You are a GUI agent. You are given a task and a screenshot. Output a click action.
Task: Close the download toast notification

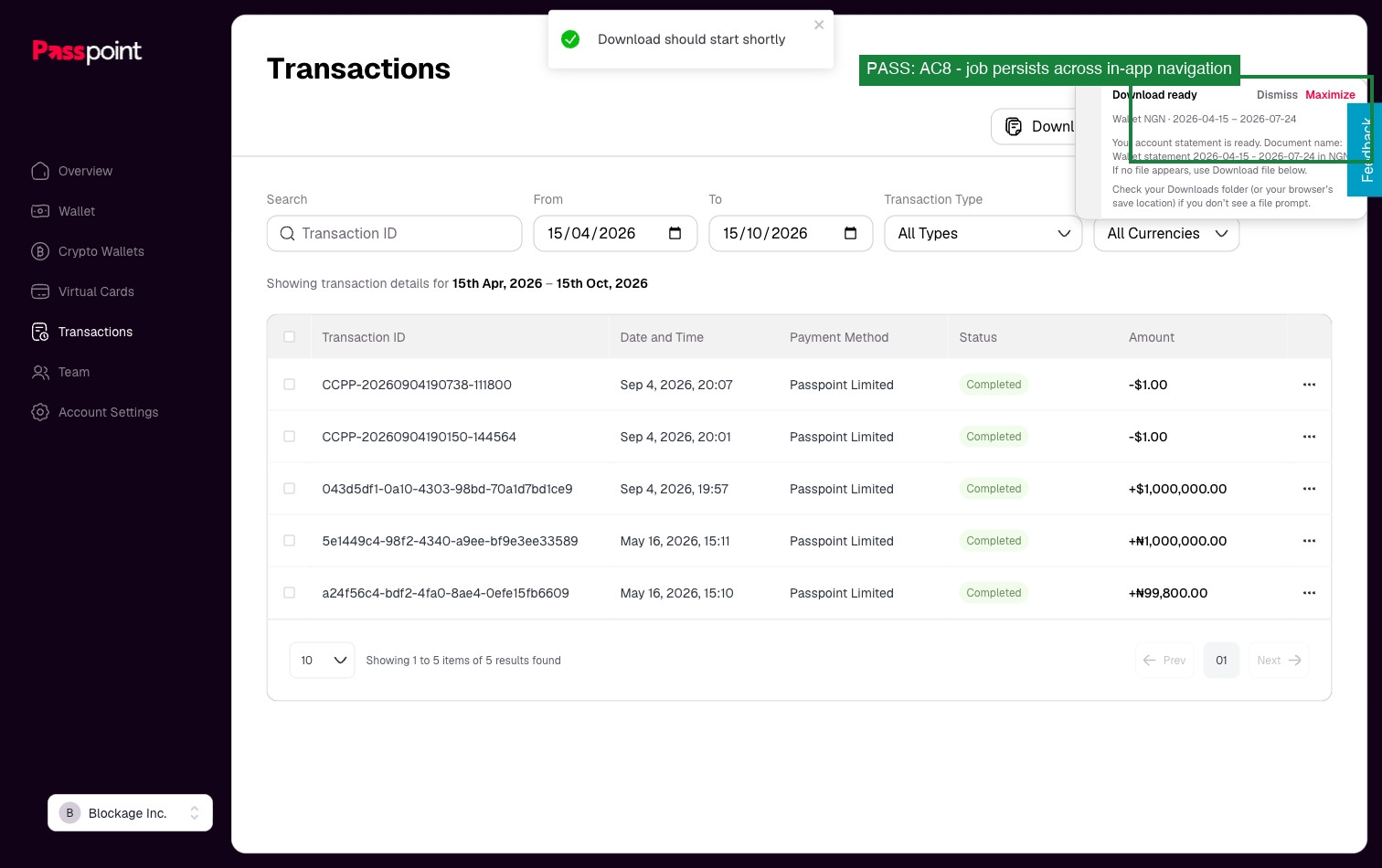[x=819, y=25]
